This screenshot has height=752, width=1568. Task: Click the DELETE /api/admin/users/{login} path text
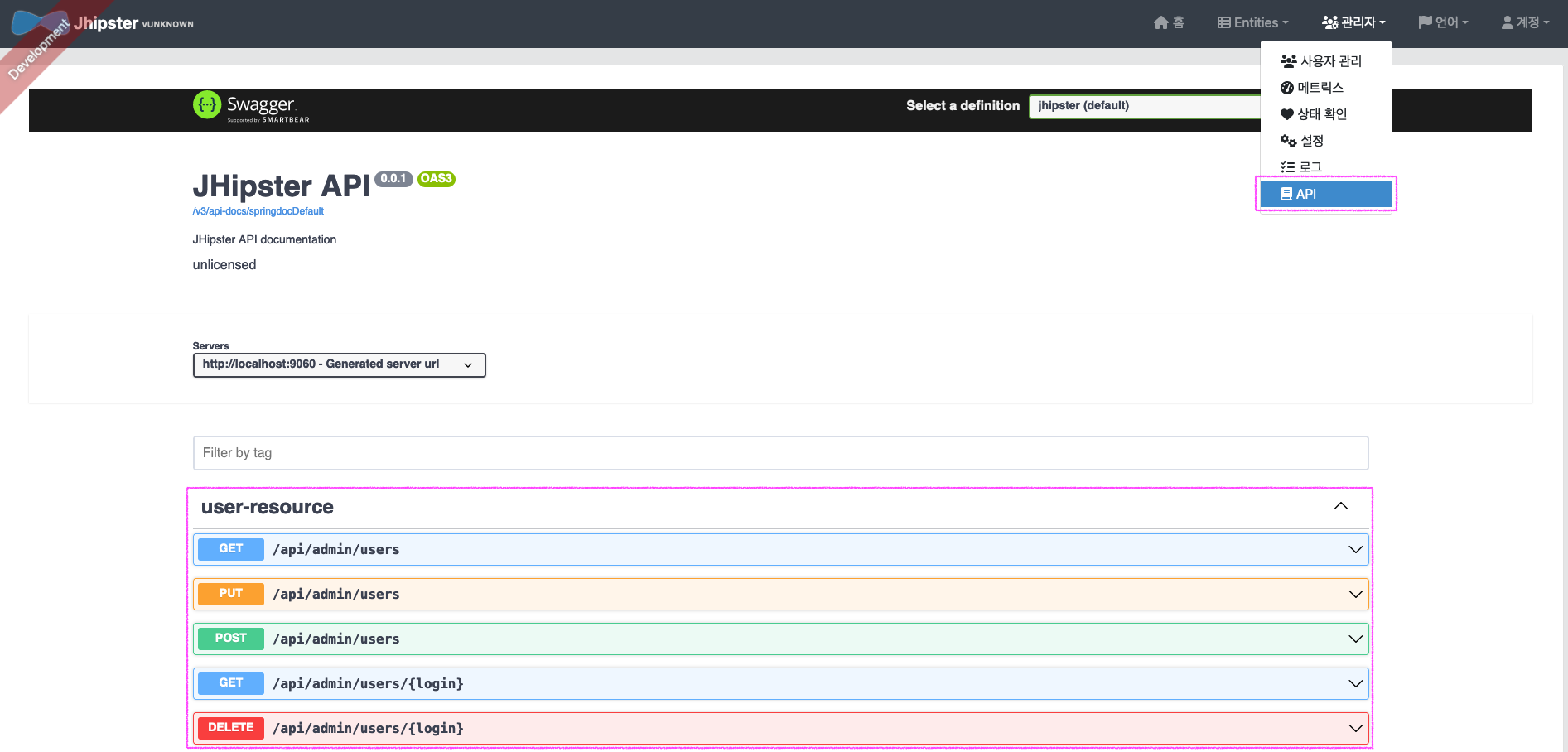click(x=368, y=729)
